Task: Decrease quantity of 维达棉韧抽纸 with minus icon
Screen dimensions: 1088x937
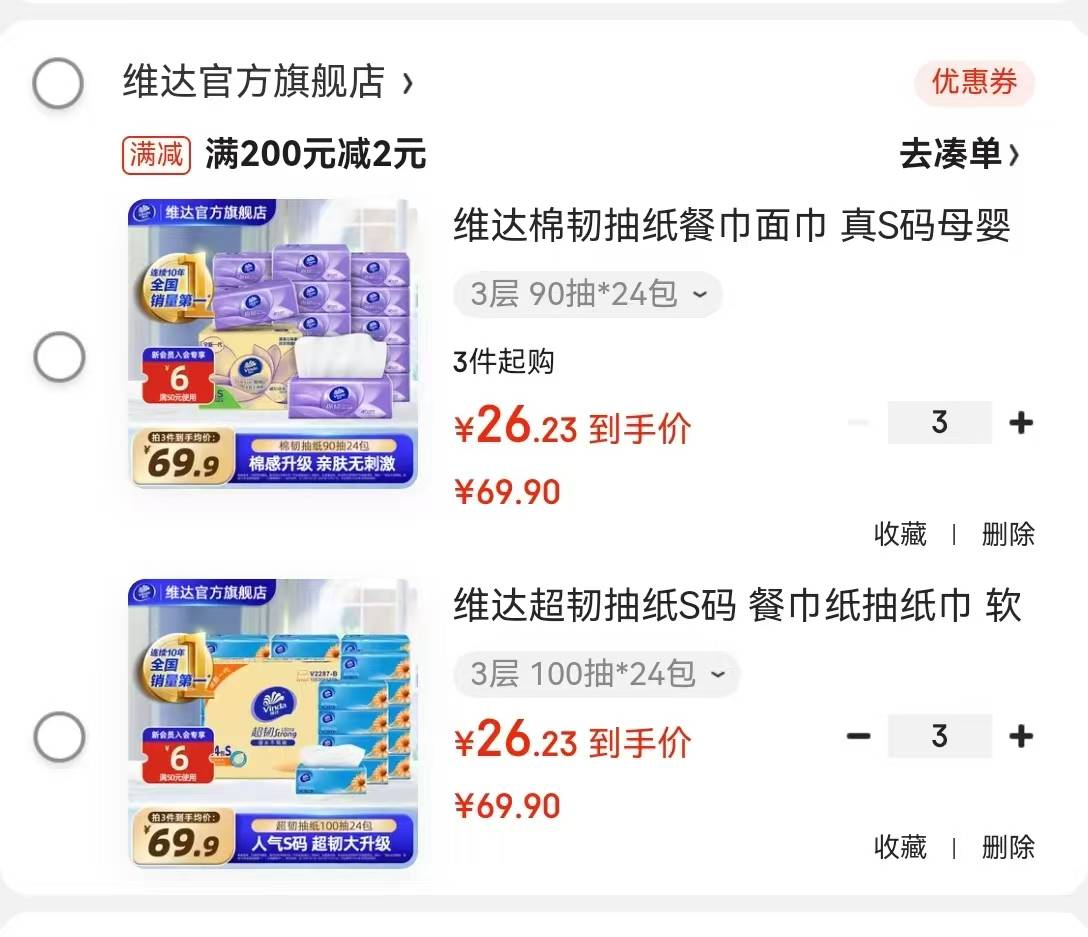Action: pos(858,422)
